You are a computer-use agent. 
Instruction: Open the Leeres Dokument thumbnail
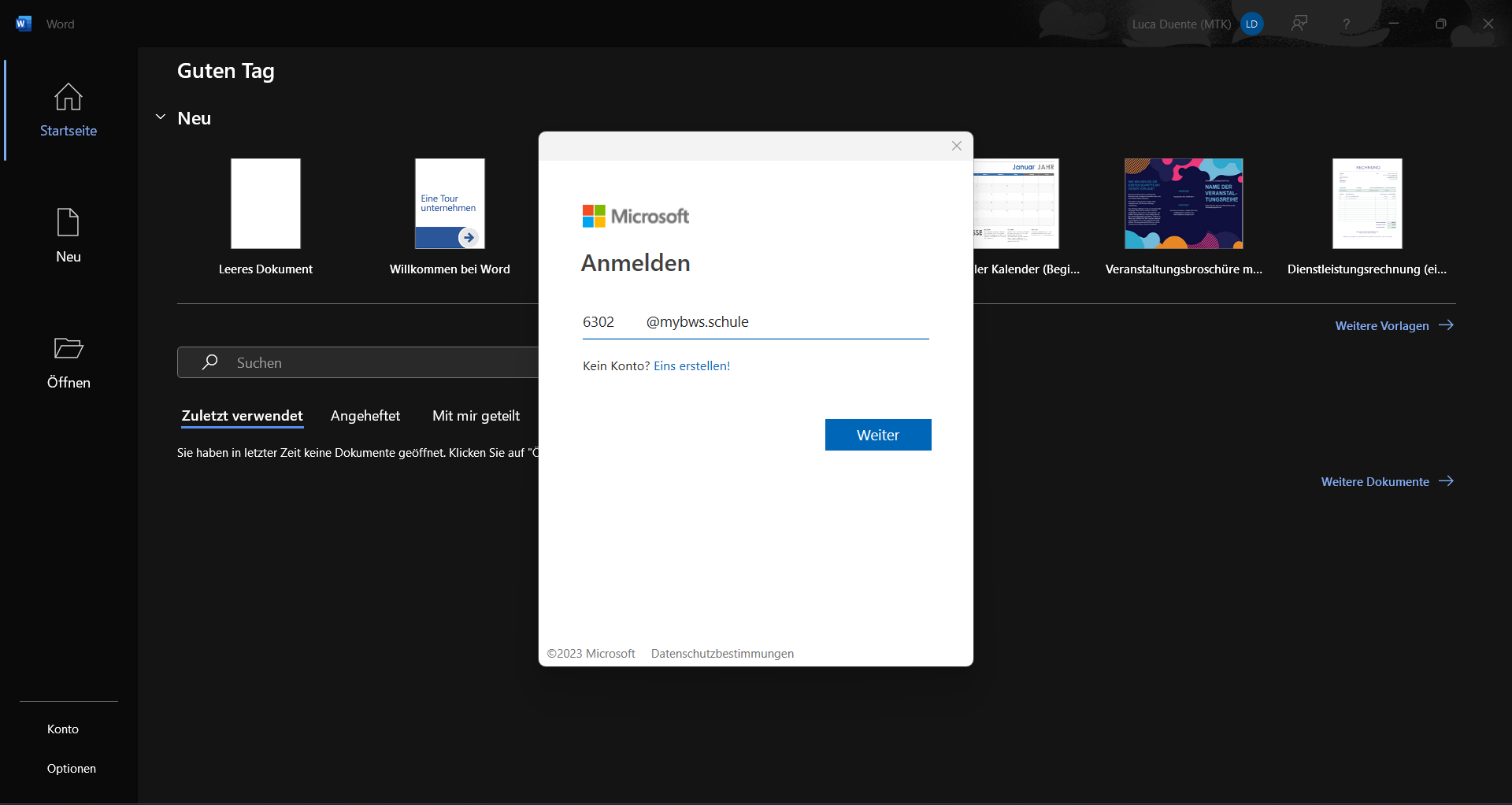click(x=265, y=203)
